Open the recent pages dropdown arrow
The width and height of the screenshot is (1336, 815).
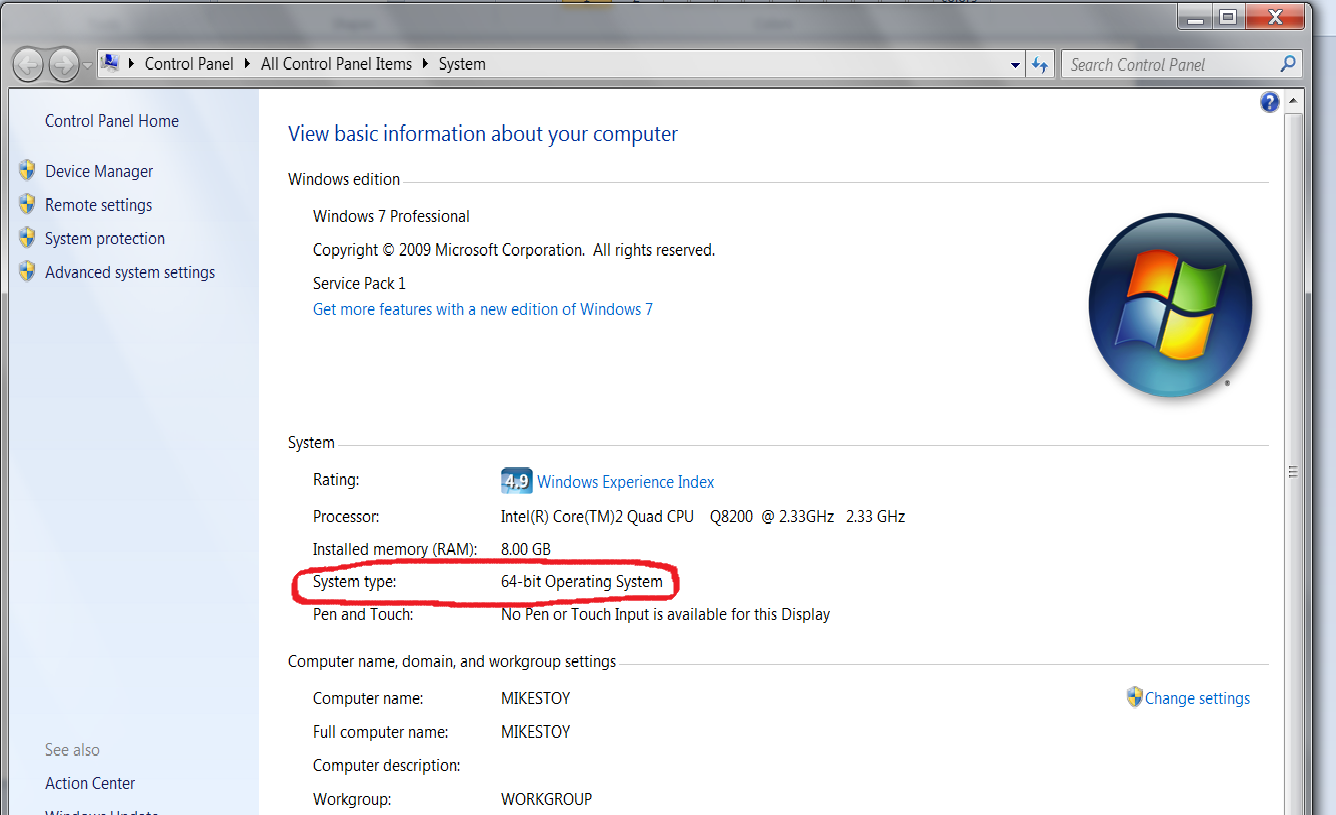click(x=88, y=64)
